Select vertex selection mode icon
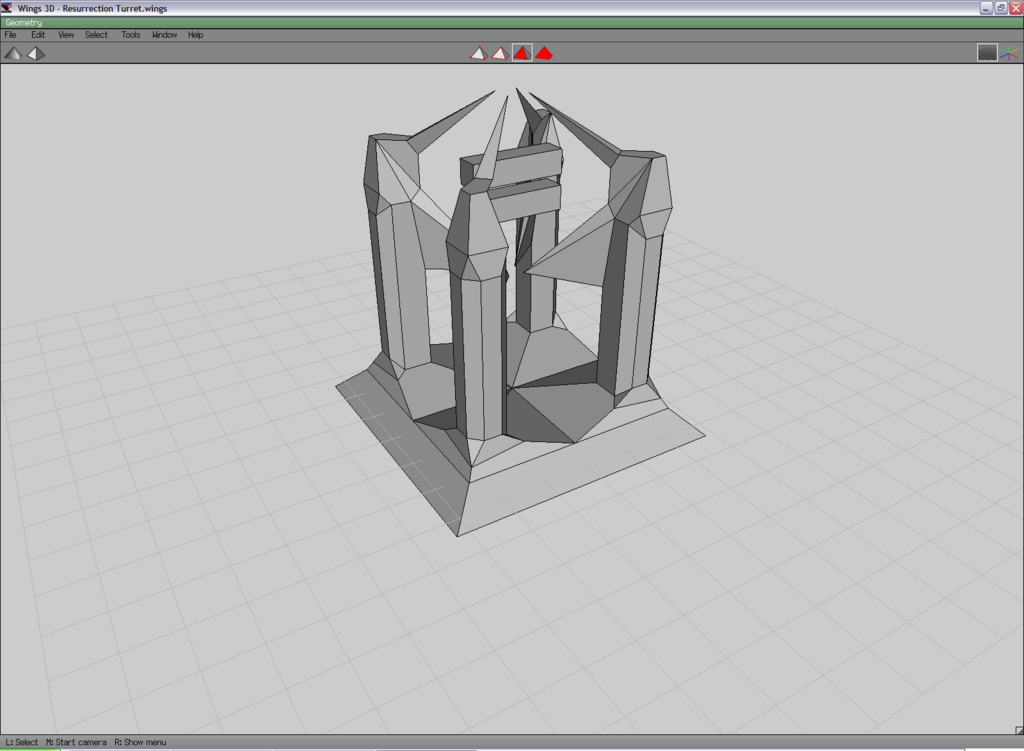 click(478, 53)
